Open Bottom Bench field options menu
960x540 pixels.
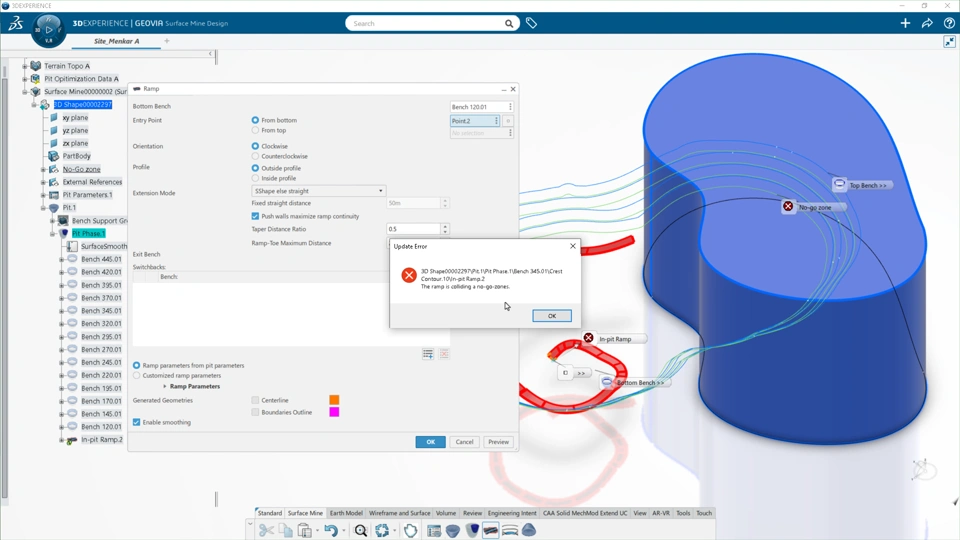click(x=510, y=107)
